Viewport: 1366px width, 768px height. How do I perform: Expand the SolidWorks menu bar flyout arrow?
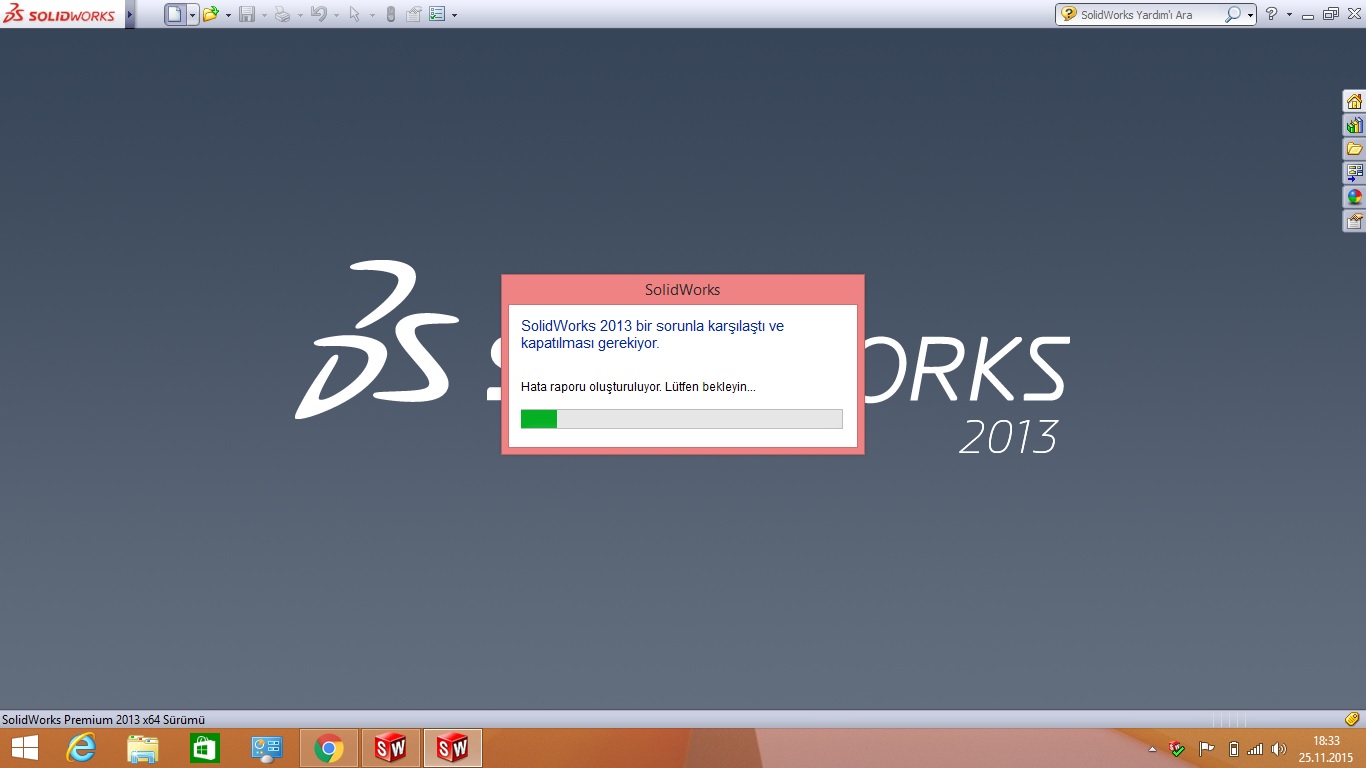[130, 14]
